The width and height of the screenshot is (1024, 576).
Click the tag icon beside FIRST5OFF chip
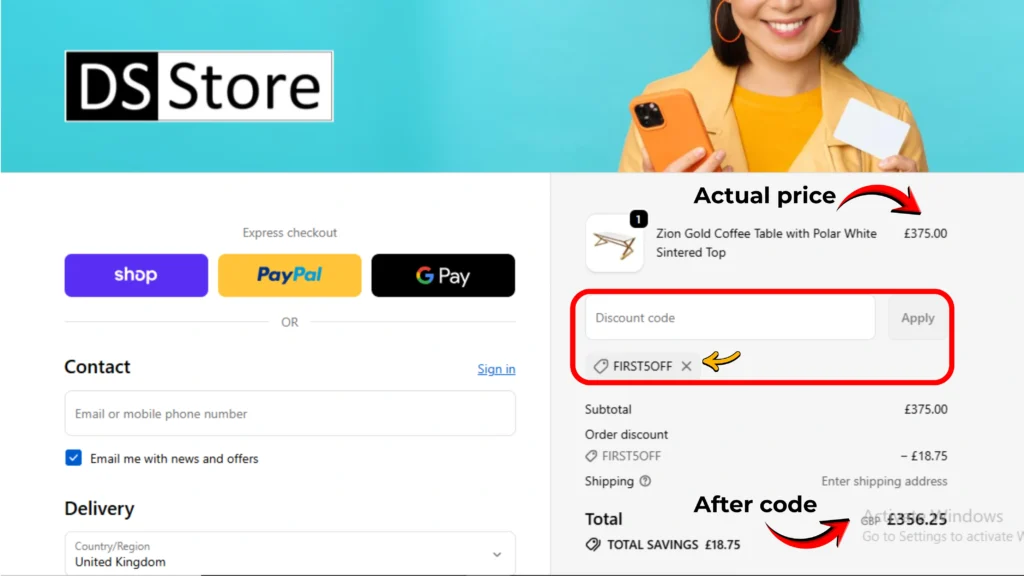click(600, 366)
